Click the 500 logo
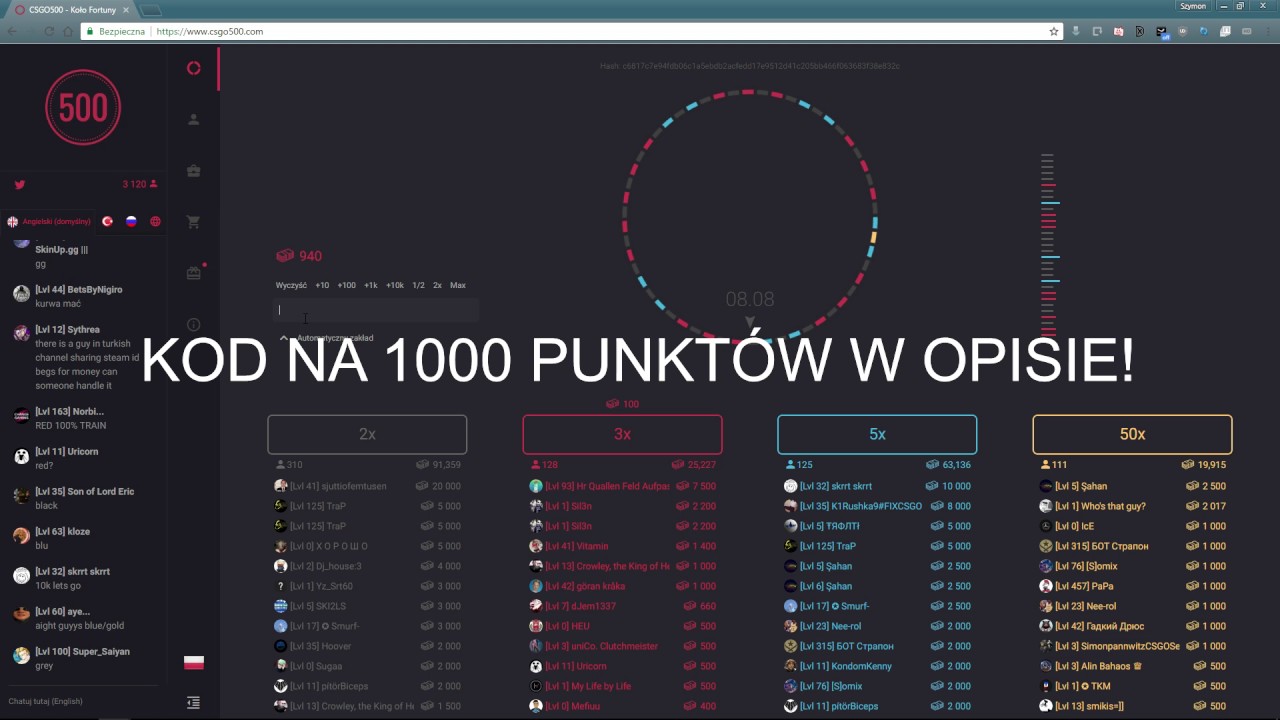1280x720 pixels. tap(83, 107)
